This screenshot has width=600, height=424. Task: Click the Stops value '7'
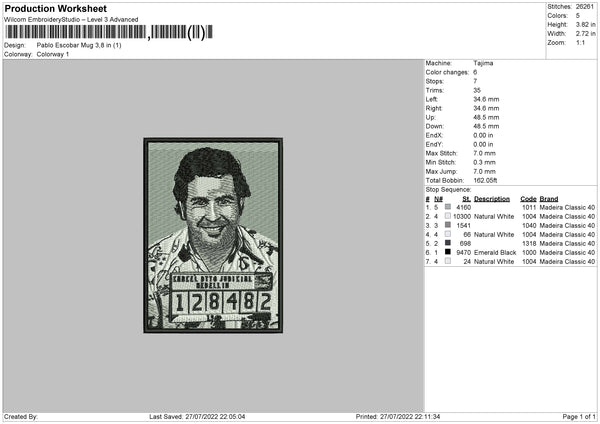click(475, 81)
